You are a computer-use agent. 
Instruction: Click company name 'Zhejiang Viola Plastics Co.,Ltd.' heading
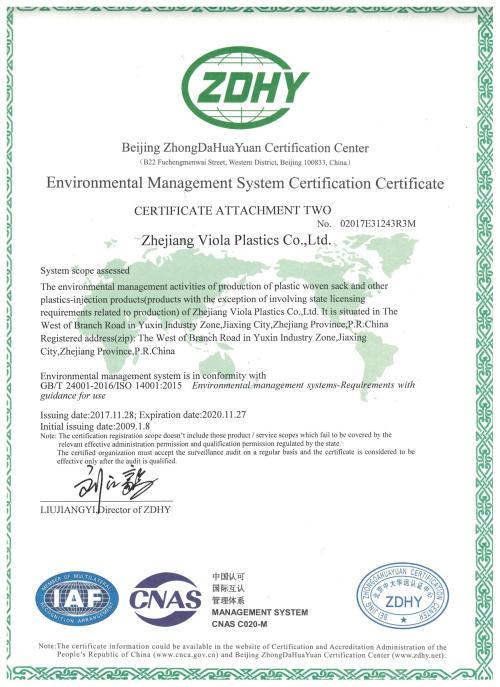click(236, 240)
